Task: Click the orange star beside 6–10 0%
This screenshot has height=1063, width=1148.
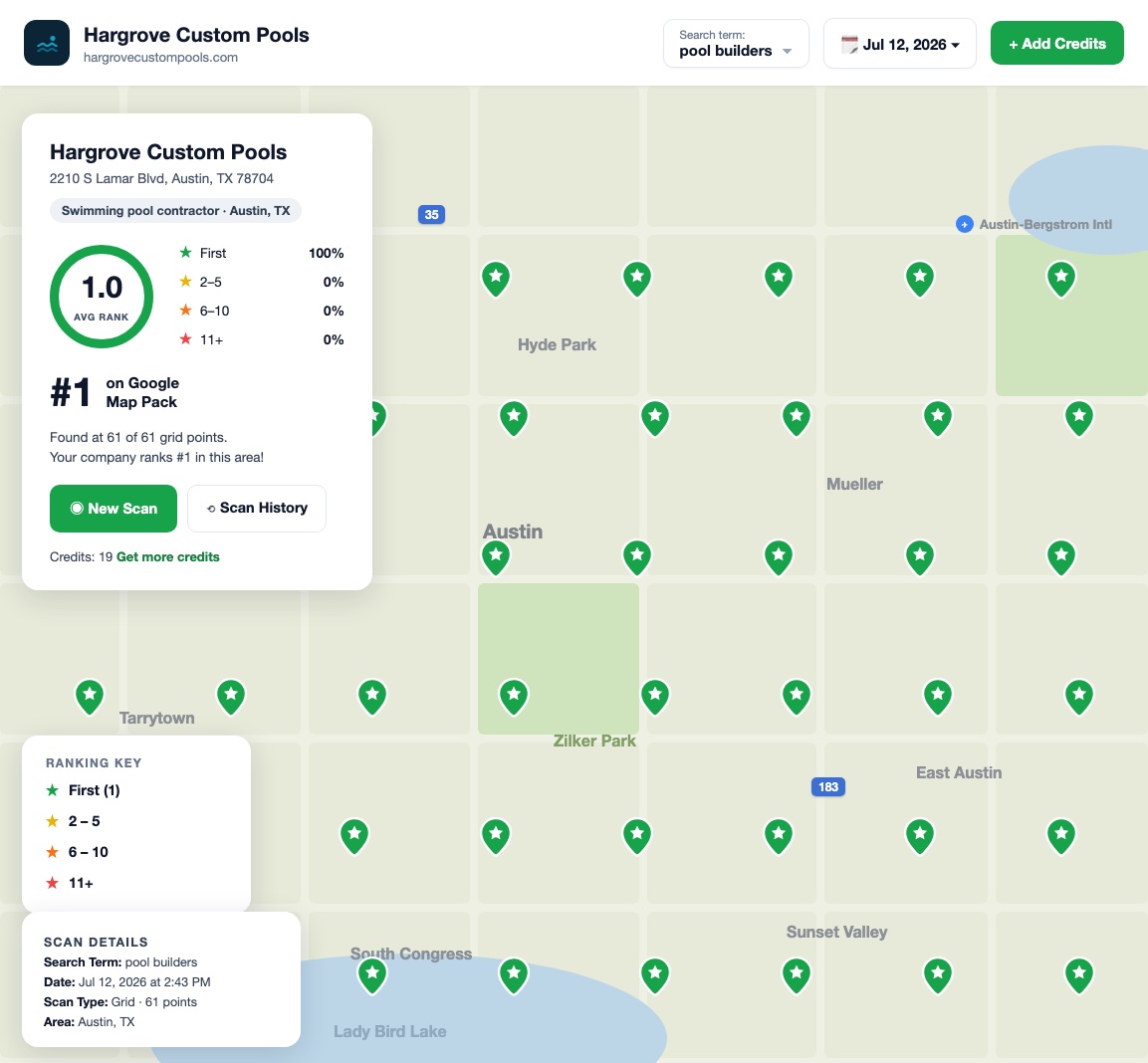Action: tap(186, 311)
